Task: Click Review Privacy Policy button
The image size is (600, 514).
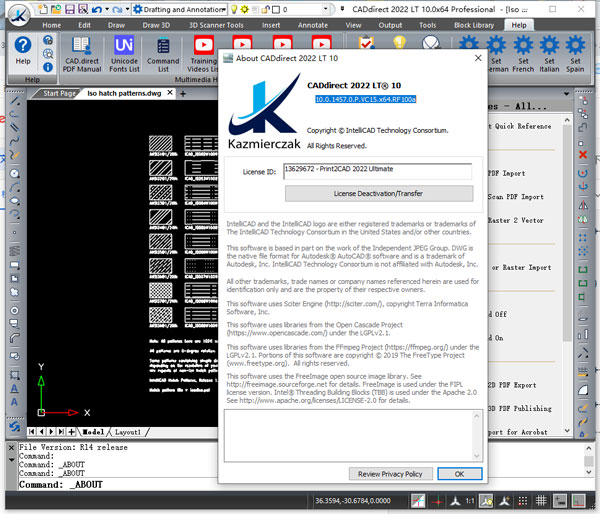Action: (389, 473)
